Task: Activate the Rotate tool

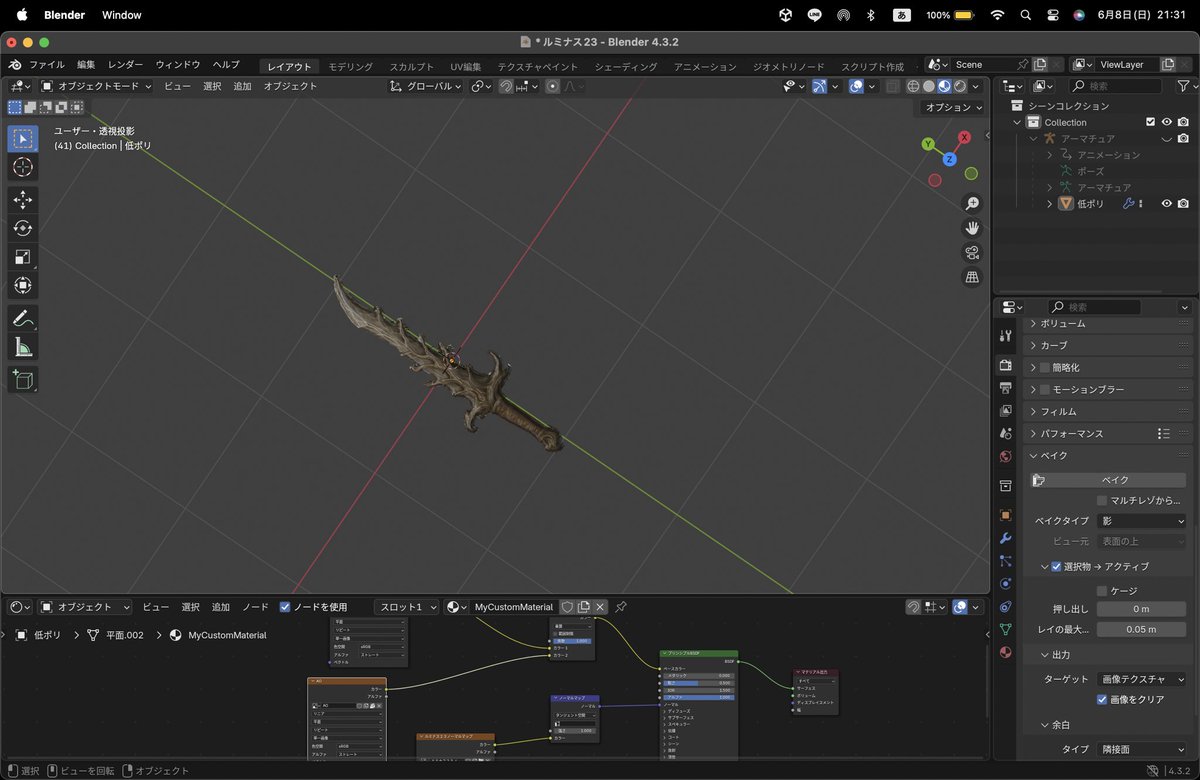Action: tap(23, 228)
